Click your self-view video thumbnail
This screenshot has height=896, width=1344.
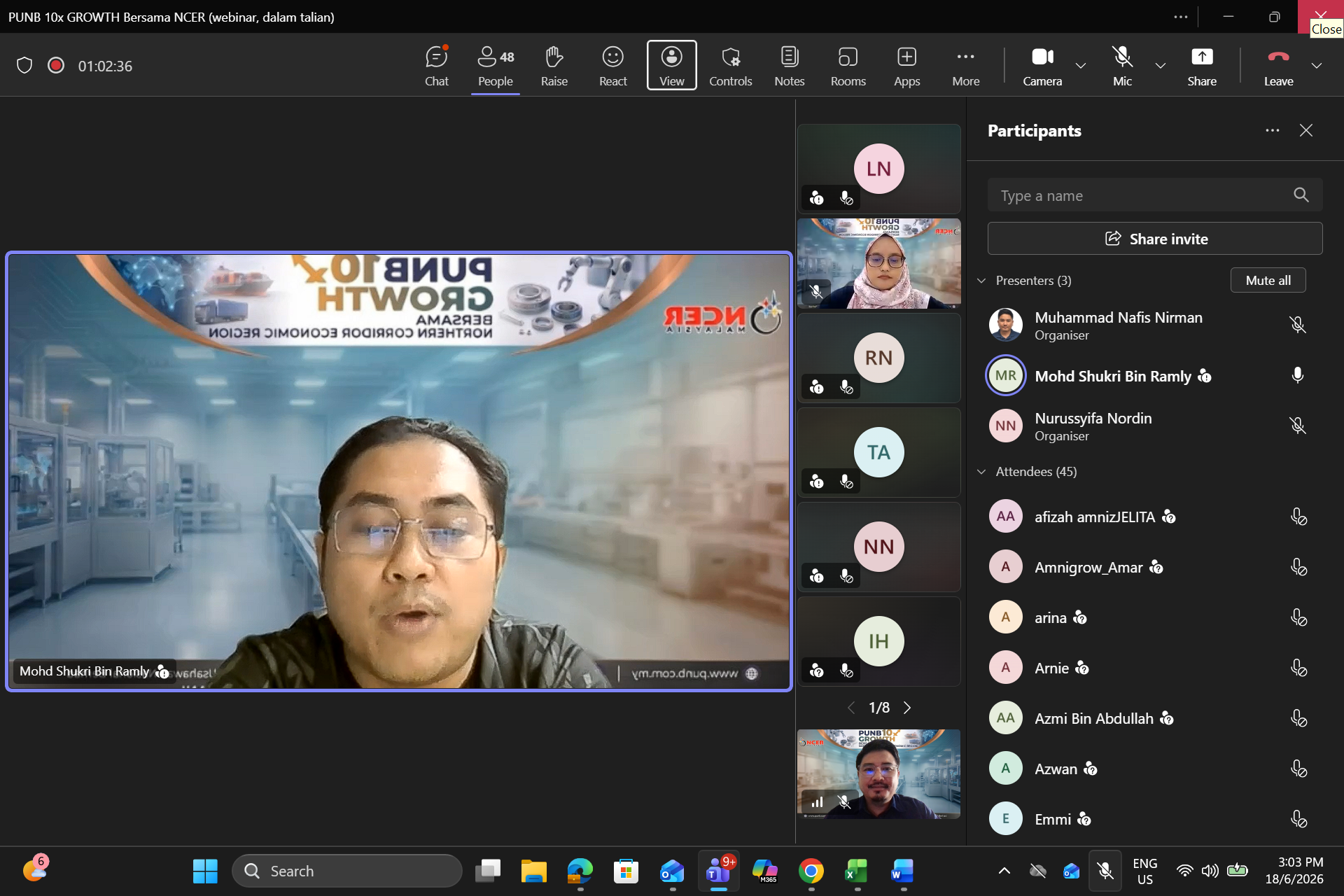coord(878,774)
